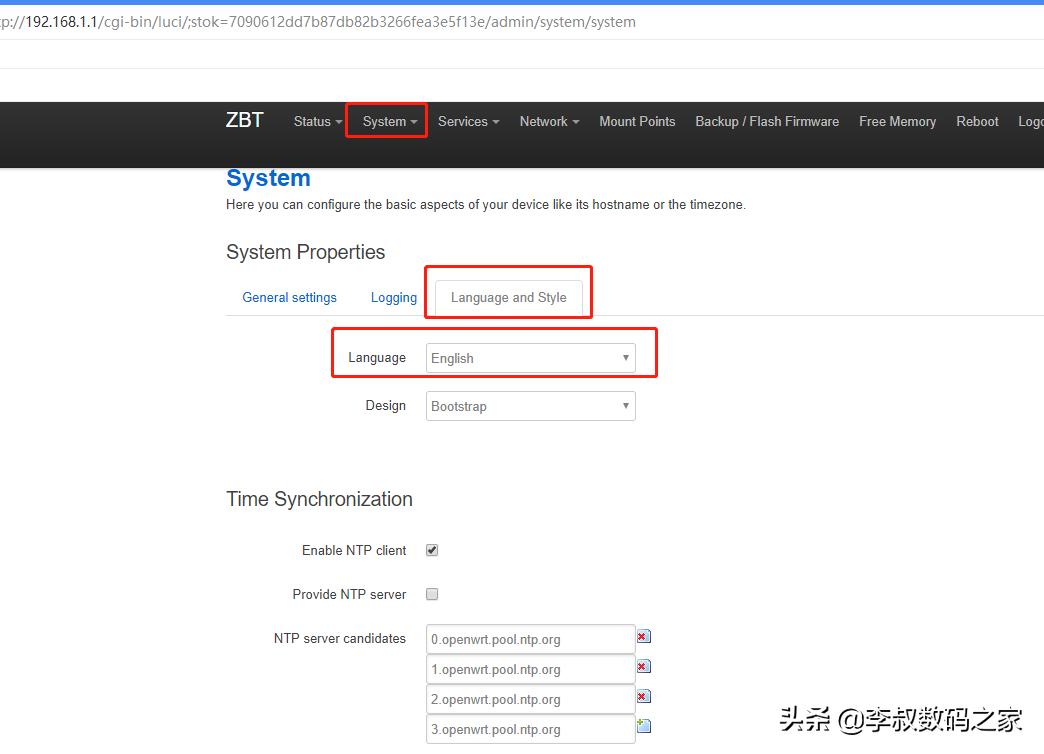This screenshot has width=1044, height=754.
Task: Edit the 0.openwrt.pool.ntp.org field
Action: (x=531, y=639)
